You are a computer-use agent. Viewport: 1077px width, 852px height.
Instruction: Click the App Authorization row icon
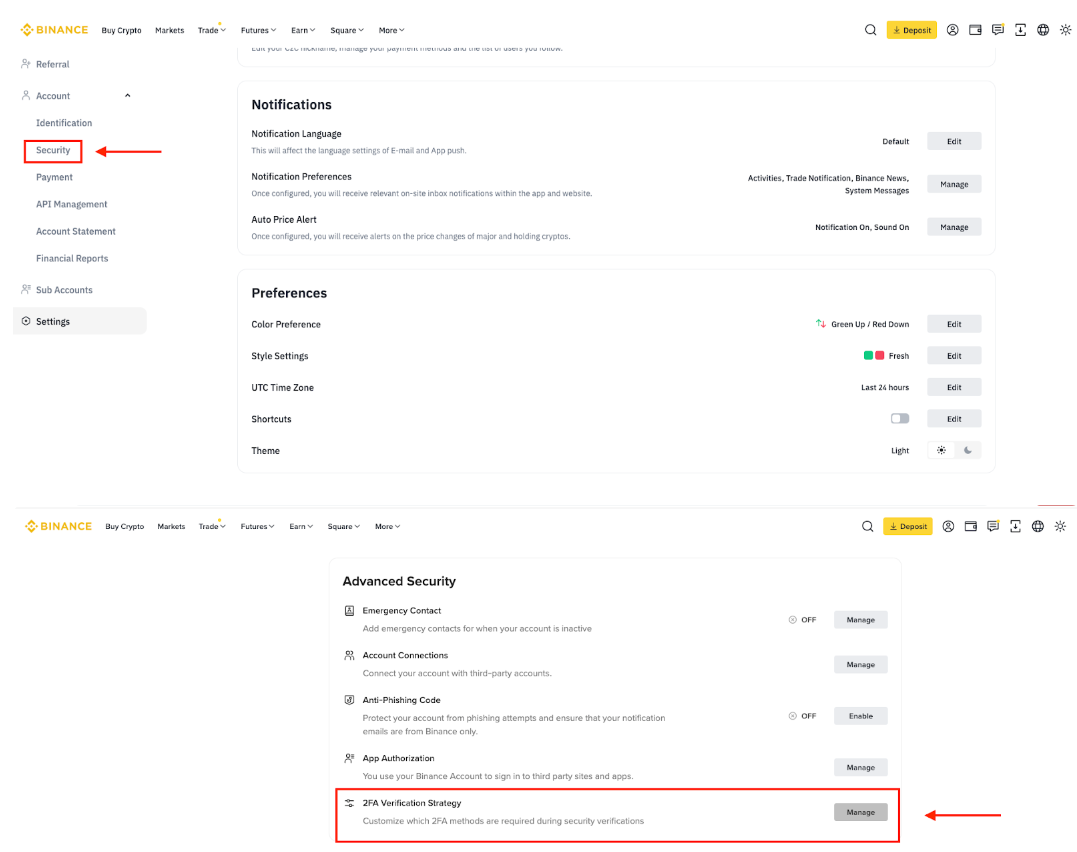pyautogui.click(x=349, y=759)
